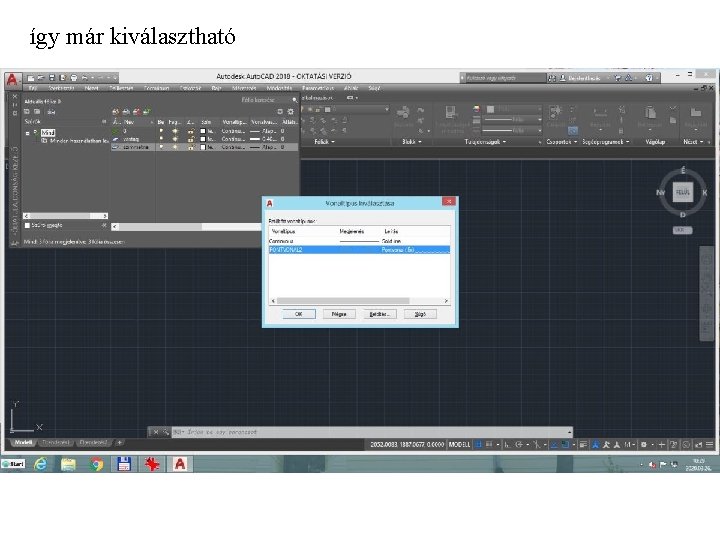This screenshot has height=540, width=720.
Task: Click the New Group Filter icon
Action: (x=37, y=112)
